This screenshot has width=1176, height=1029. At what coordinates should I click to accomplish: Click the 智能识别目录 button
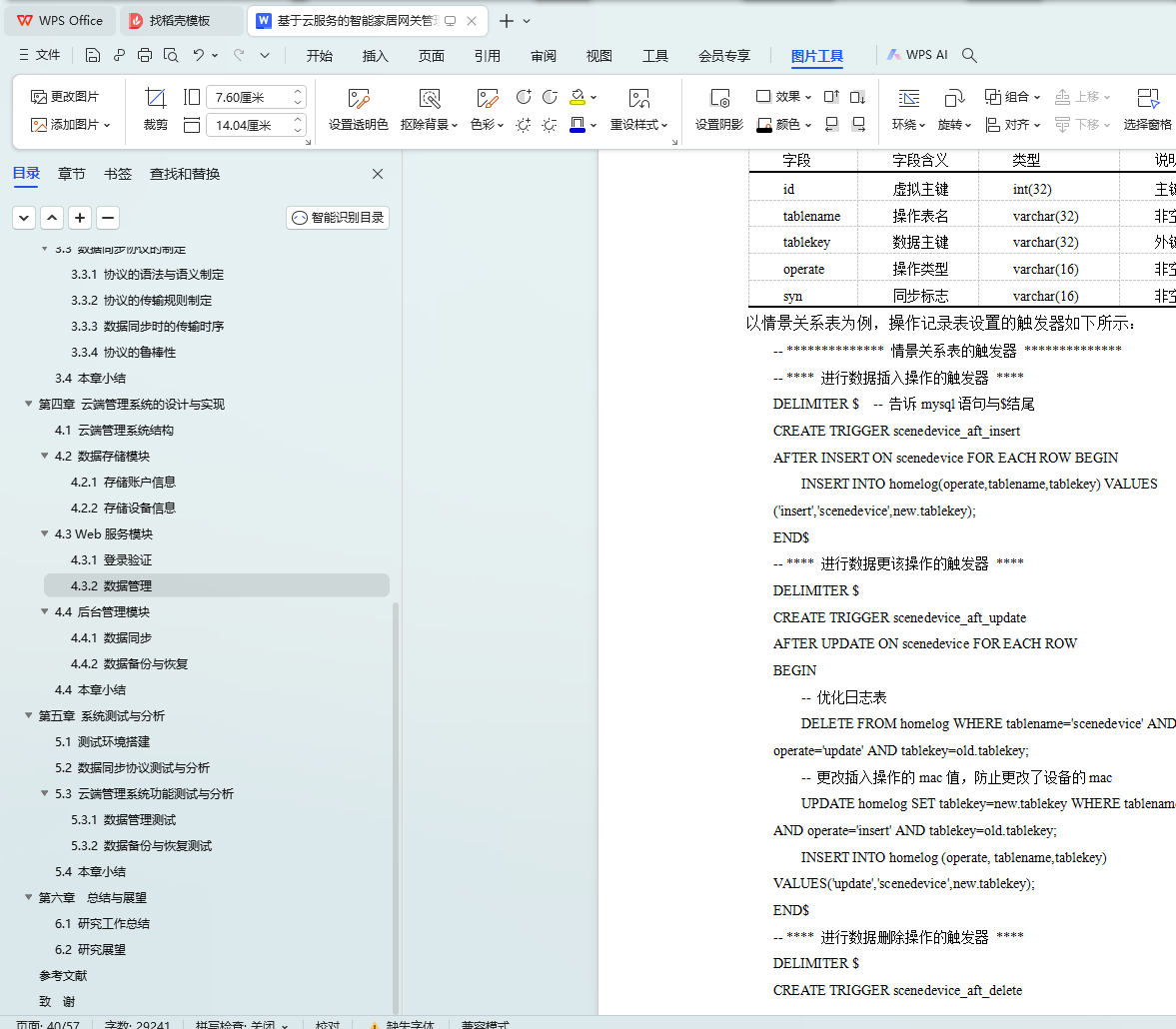338,218
